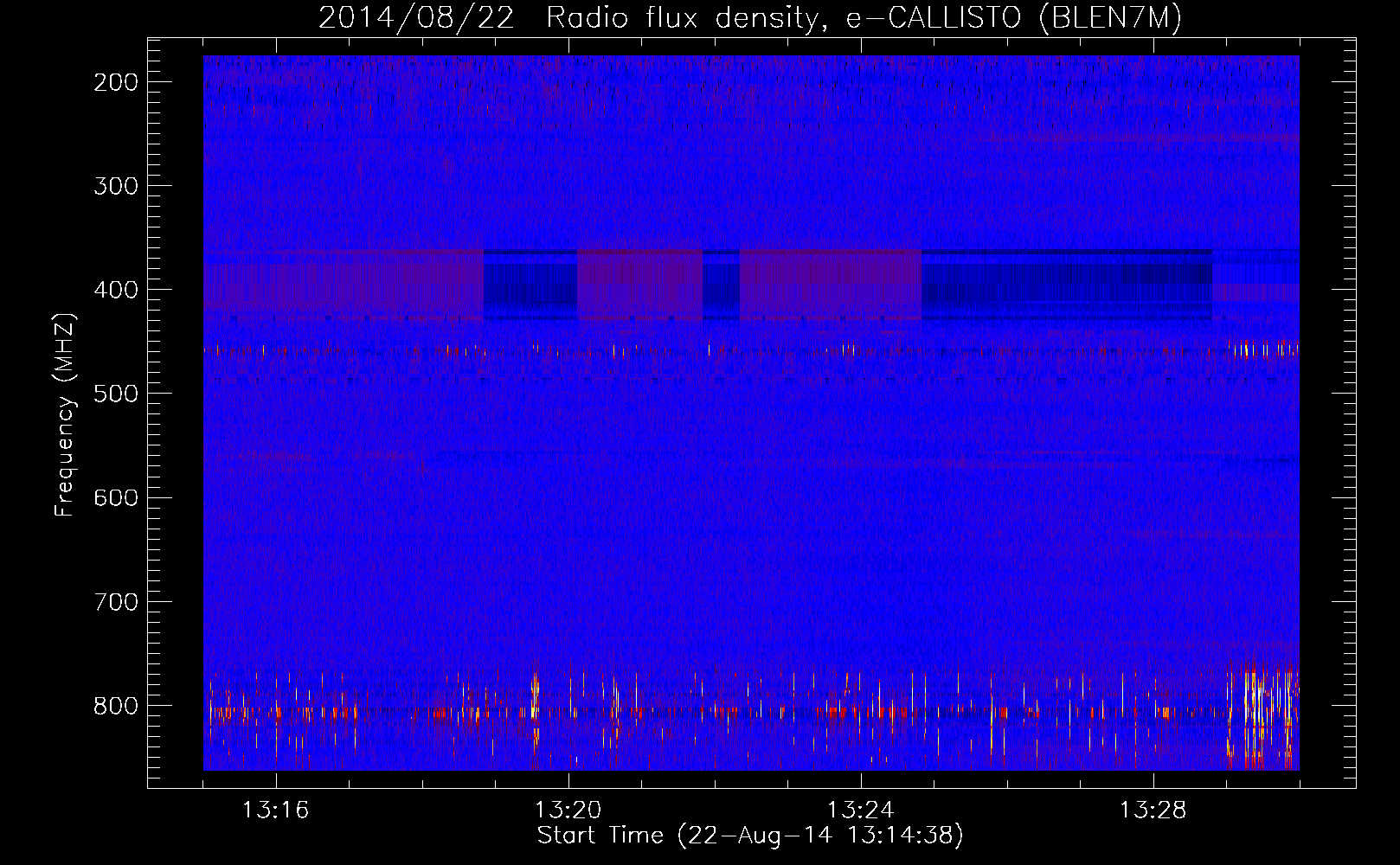The height and width of the screenshot is (865, 1400).
Task: Click the 800 frequency tick label
Action: 115,705
